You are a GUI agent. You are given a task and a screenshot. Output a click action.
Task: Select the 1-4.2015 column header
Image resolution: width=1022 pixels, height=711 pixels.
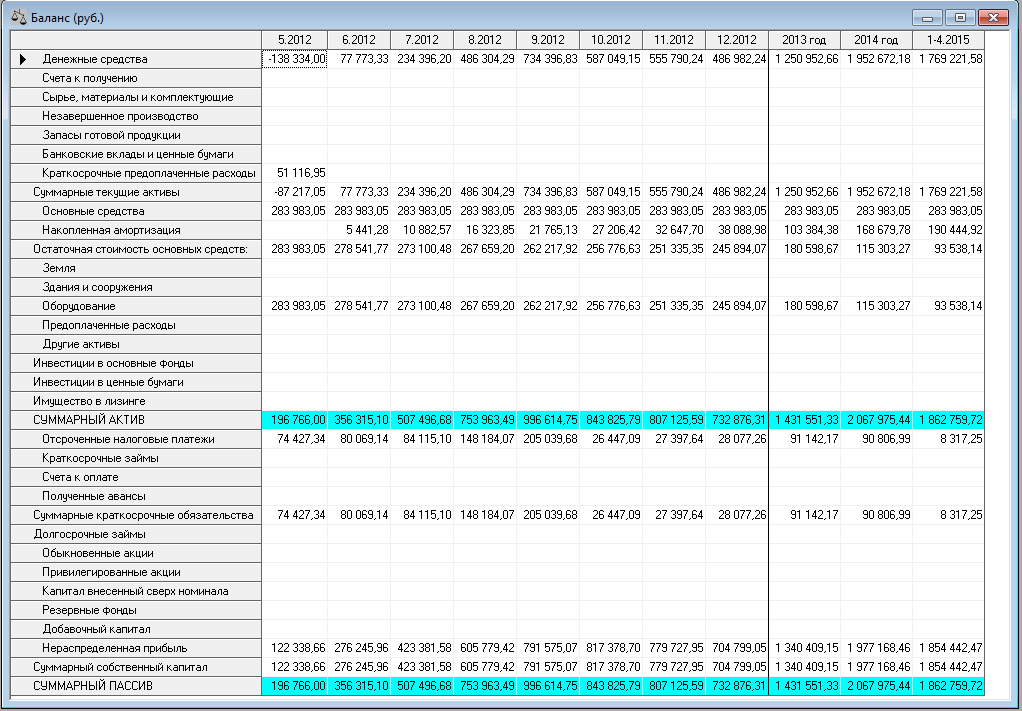point(948,40)
